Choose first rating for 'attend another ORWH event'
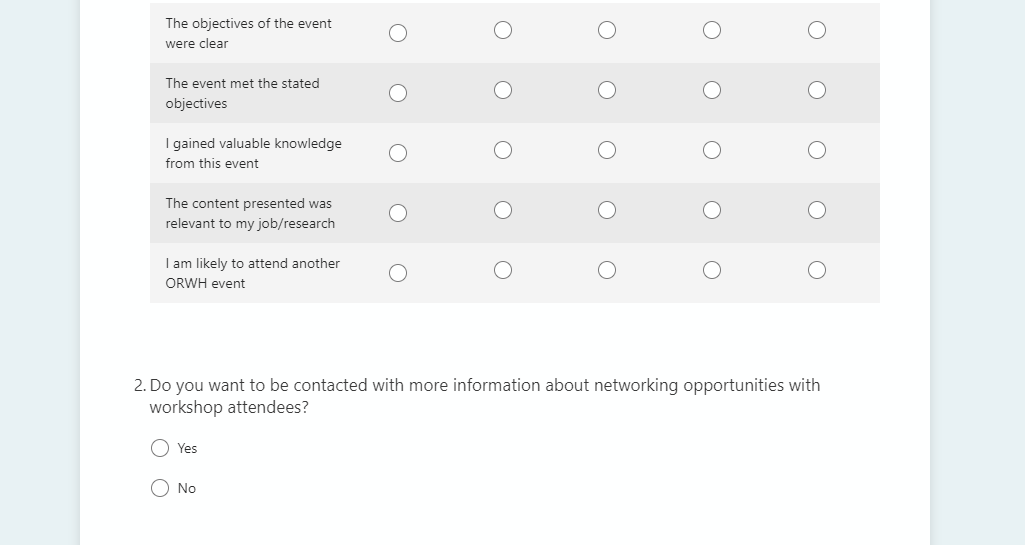The image size is (1025, 545). click(398, 273)
